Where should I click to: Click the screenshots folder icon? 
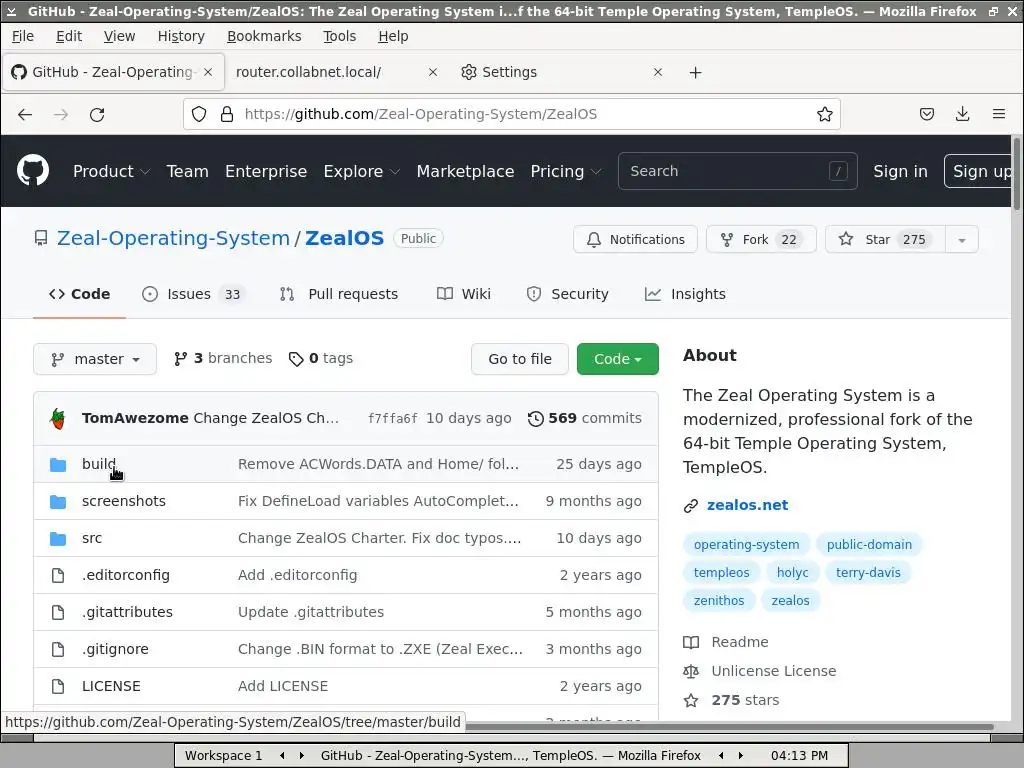(58, 502)
